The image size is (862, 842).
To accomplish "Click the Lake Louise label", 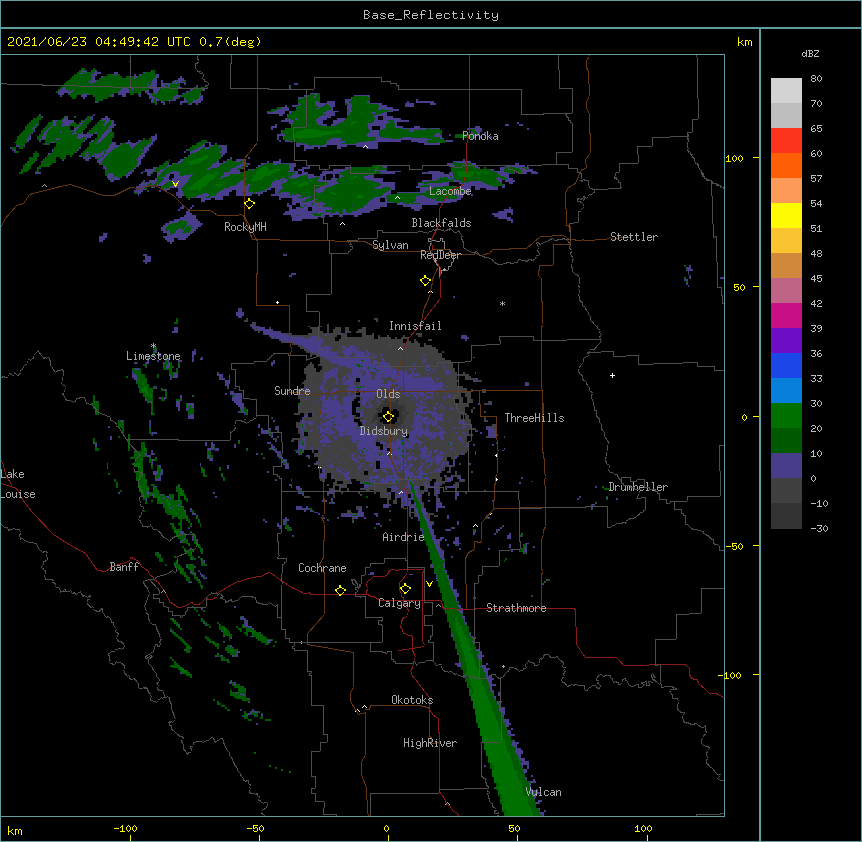I will tap(17, 484).
